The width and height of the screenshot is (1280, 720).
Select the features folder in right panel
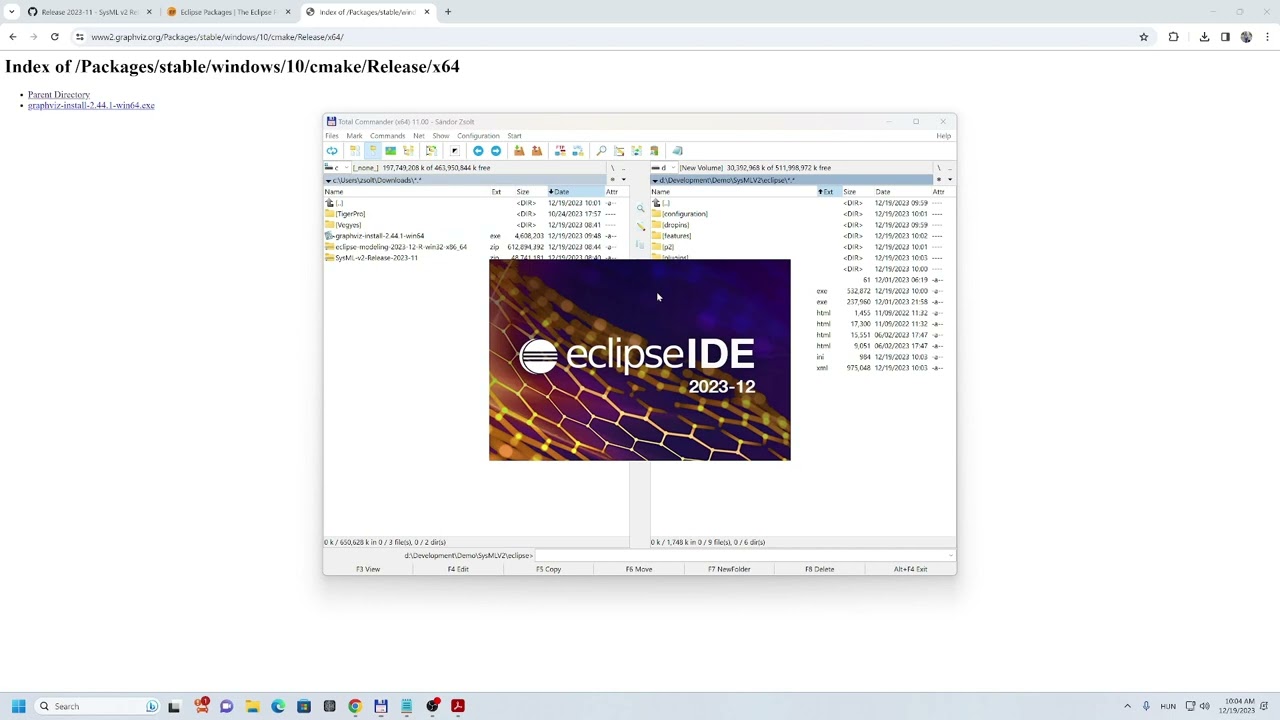(x=672, y=236)
